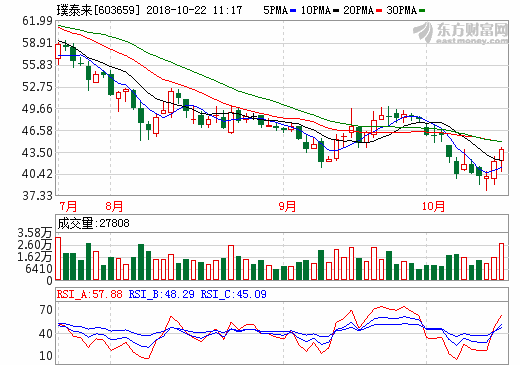Click the 55.83 price axis label
This screenshot has height=365, width=520.
[x=37, y=65]
